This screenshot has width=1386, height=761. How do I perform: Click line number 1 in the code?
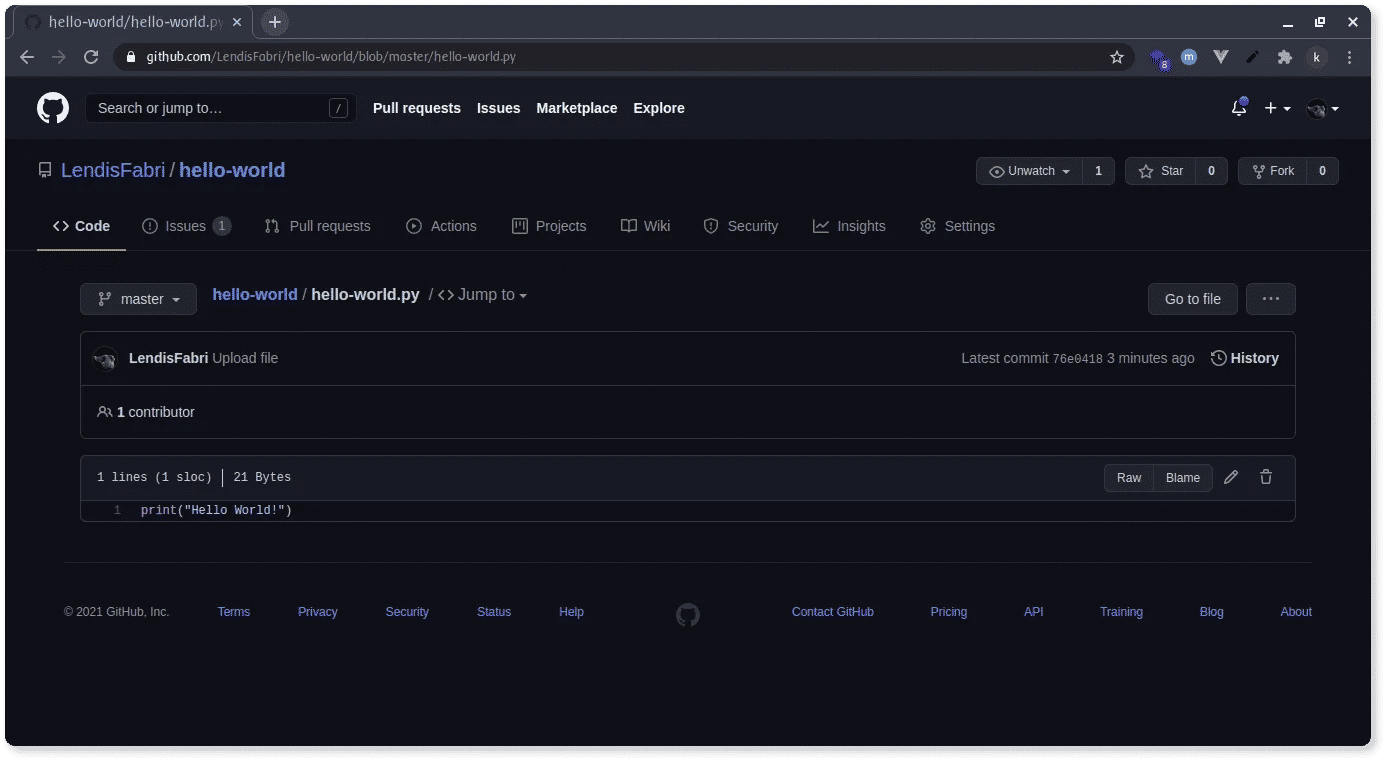(x=117, y=511)
